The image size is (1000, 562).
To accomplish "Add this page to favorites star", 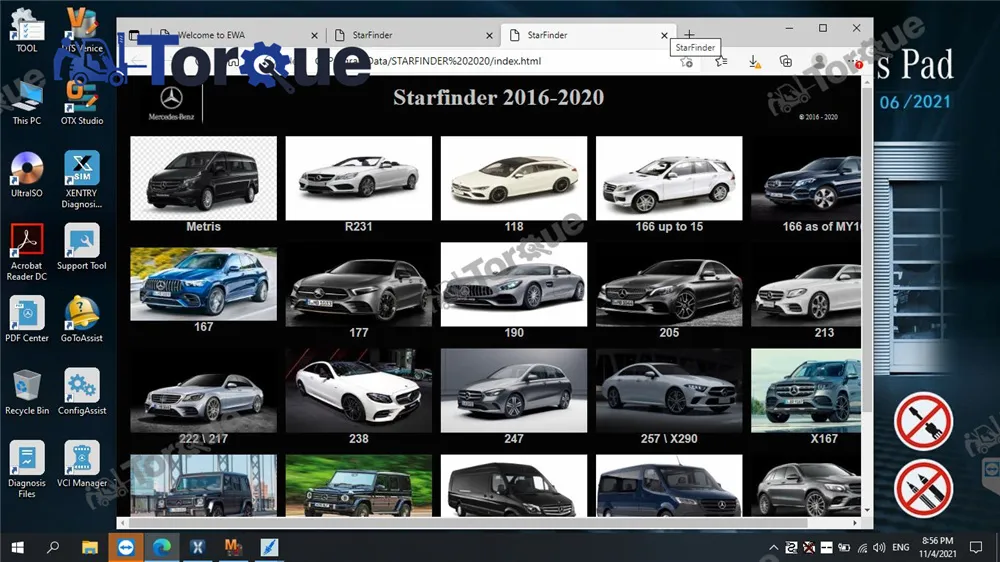I will coord(686,62).
